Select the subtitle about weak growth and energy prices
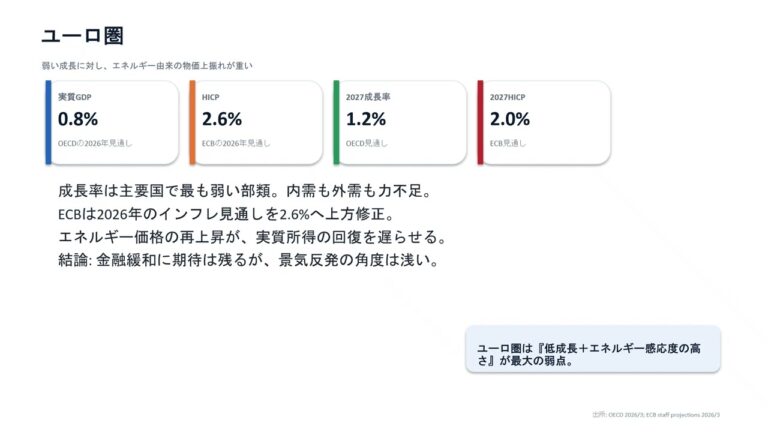Viewport: 768px width, 432px height. click(147, 66)
